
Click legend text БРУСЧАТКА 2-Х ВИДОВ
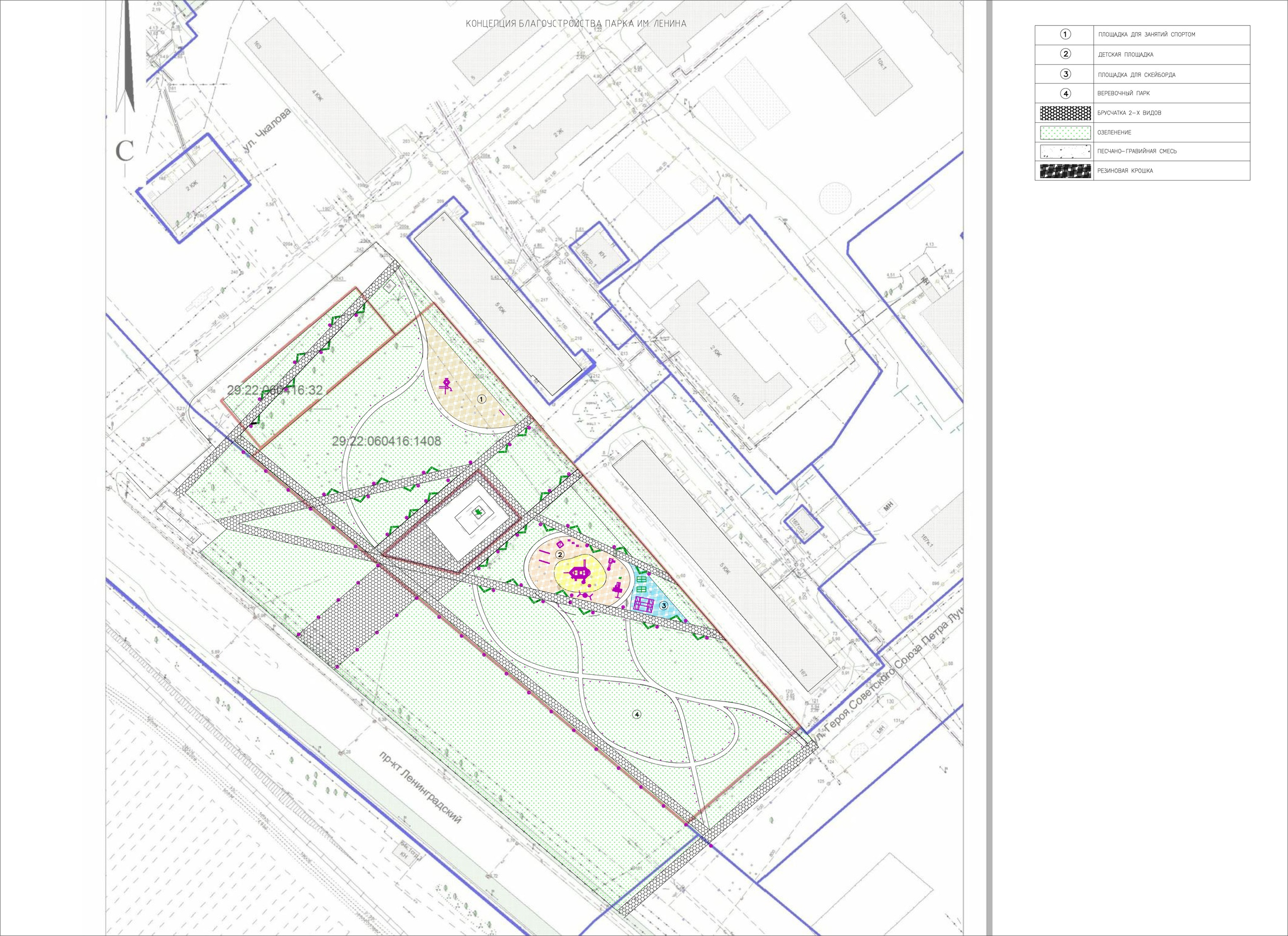click(x=1129, y=113)
